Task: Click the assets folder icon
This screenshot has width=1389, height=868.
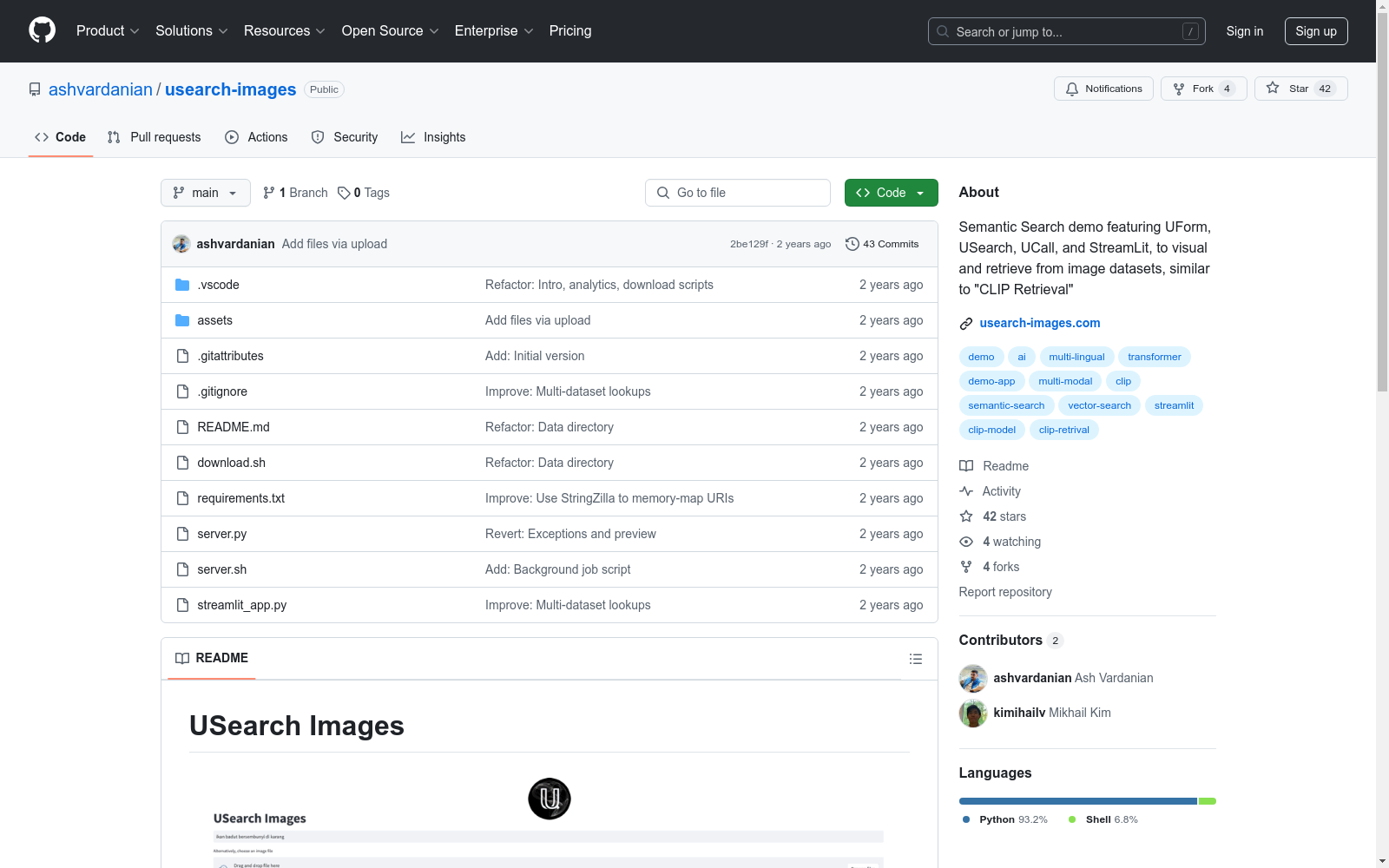Action: 182,320
